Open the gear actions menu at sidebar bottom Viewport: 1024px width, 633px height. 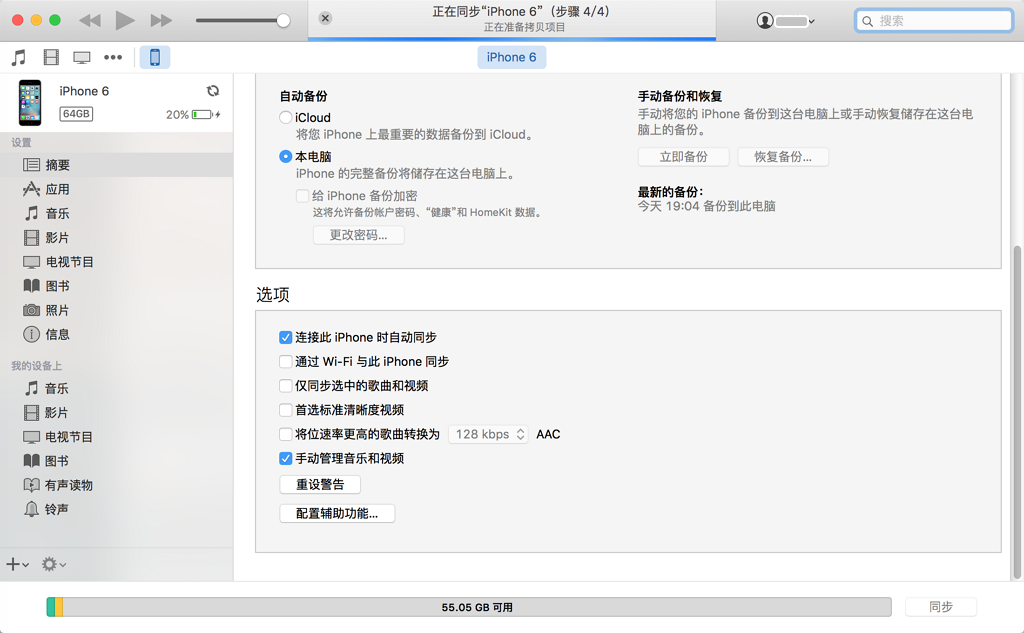54,564
